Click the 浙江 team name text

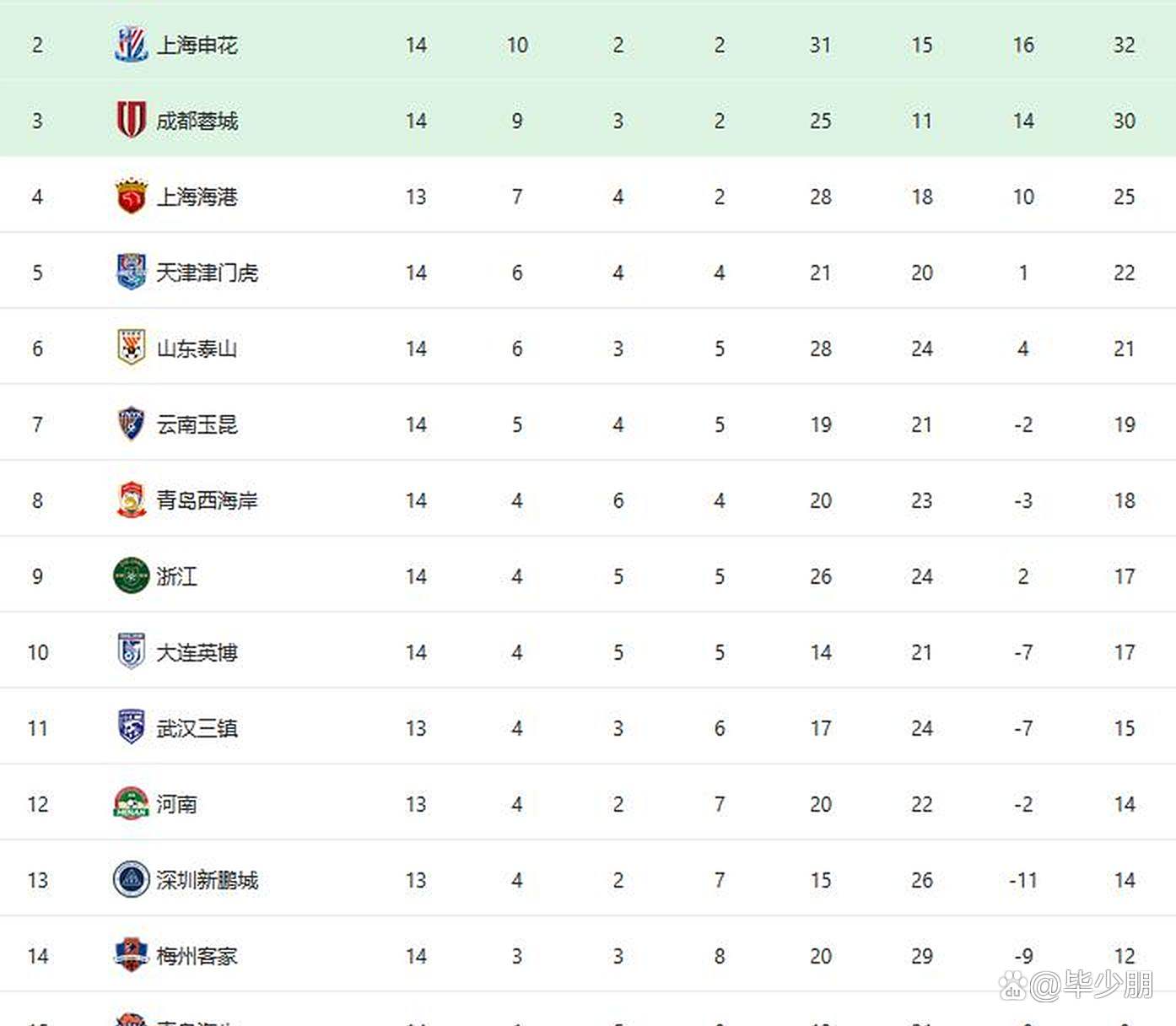pos(176,576)
